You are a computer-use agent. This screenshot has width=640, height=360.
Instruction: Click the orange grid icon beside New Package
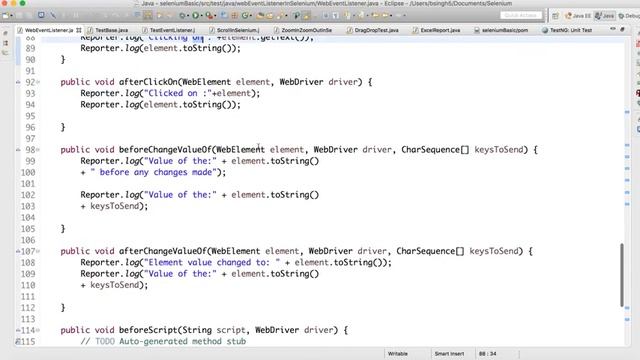234,16
